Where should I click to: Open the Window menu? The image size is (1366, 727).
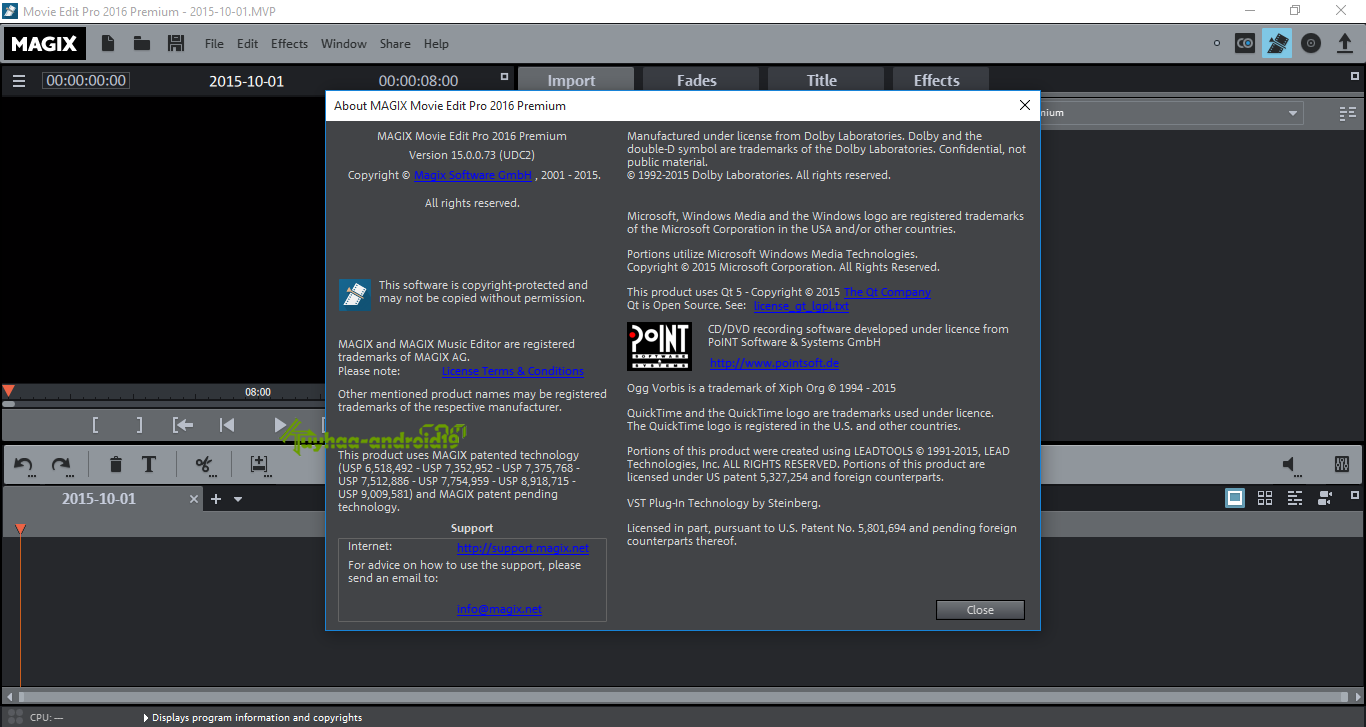click(343, 44)
